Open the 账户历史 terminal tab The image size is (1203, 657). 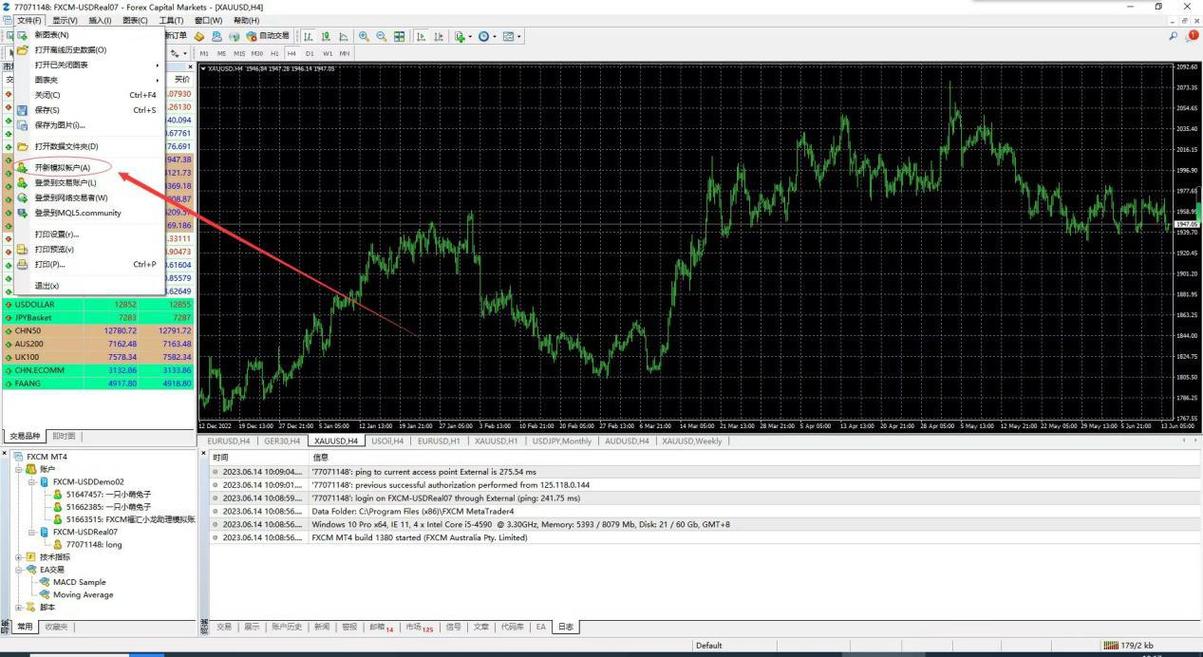click(x=286, y=627)
